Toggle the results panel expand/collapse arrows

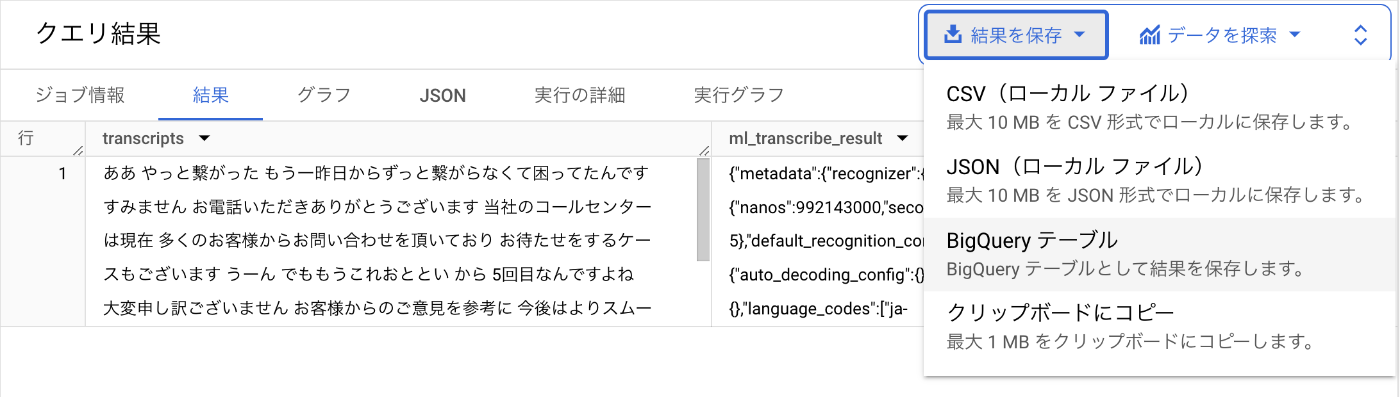click(1360, 36)
